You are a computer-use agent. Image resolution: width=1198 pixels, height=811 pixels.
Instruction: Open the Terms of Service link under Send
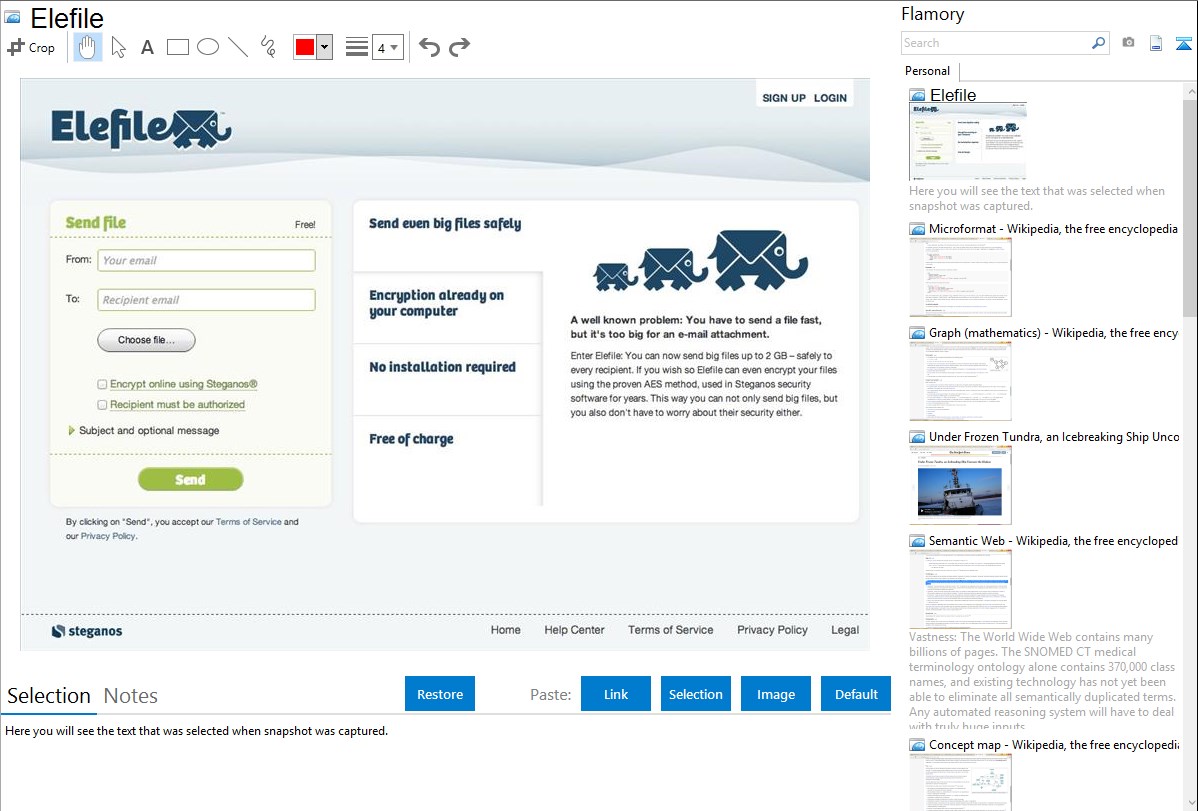248,522
